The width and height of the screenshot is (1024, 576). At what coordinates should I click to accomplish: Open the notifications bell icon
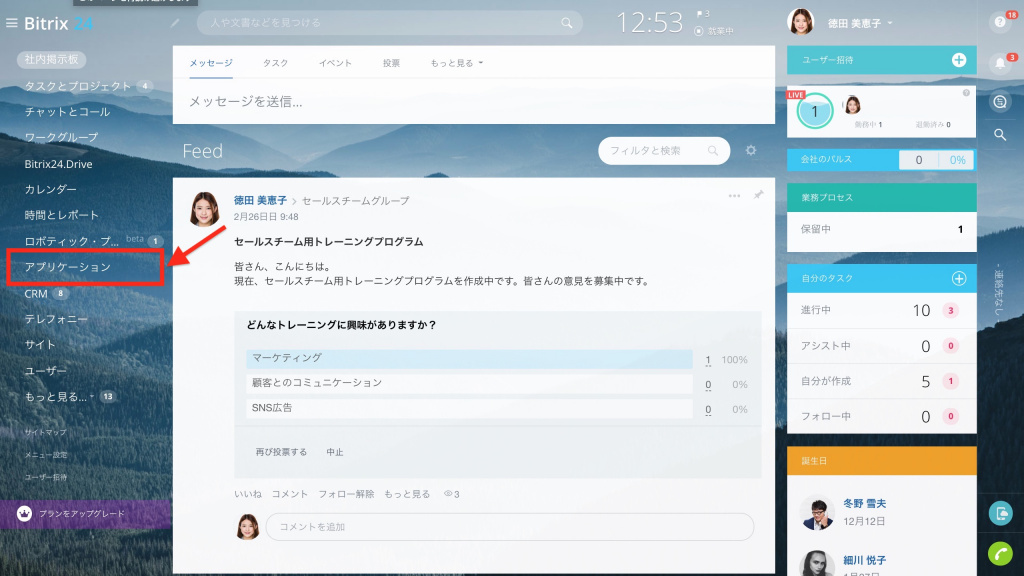pos(1000,63)
